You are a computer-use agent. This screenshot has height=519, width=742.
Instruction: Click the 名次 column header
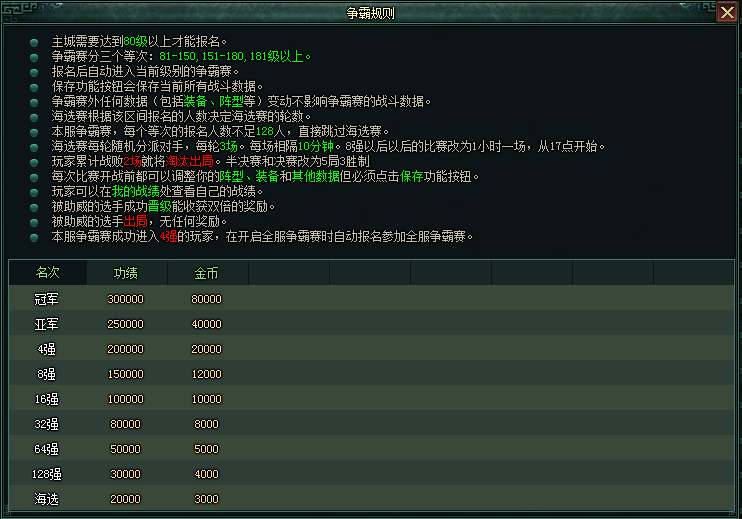[48, 273]
